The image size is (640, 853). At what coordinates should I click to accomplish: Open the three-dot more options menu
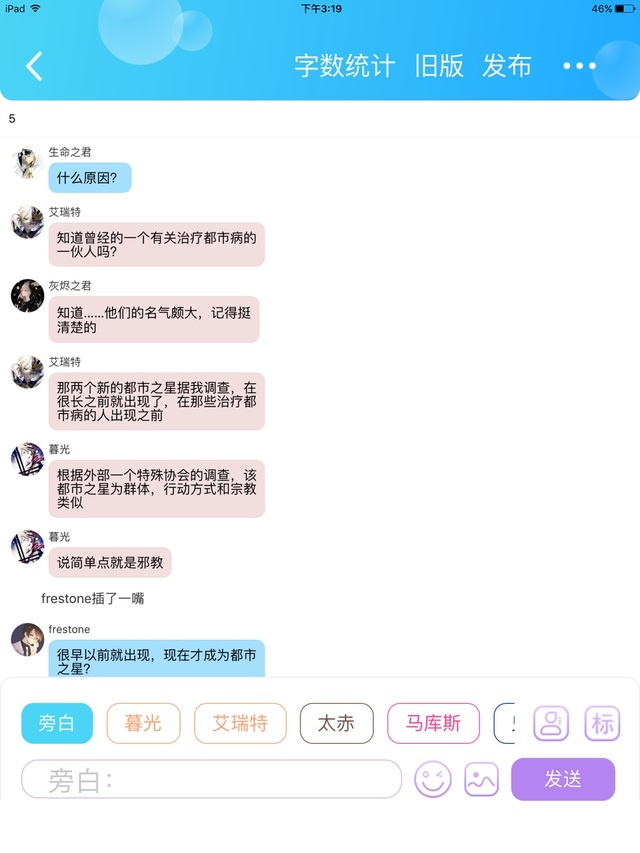point(579,66)
